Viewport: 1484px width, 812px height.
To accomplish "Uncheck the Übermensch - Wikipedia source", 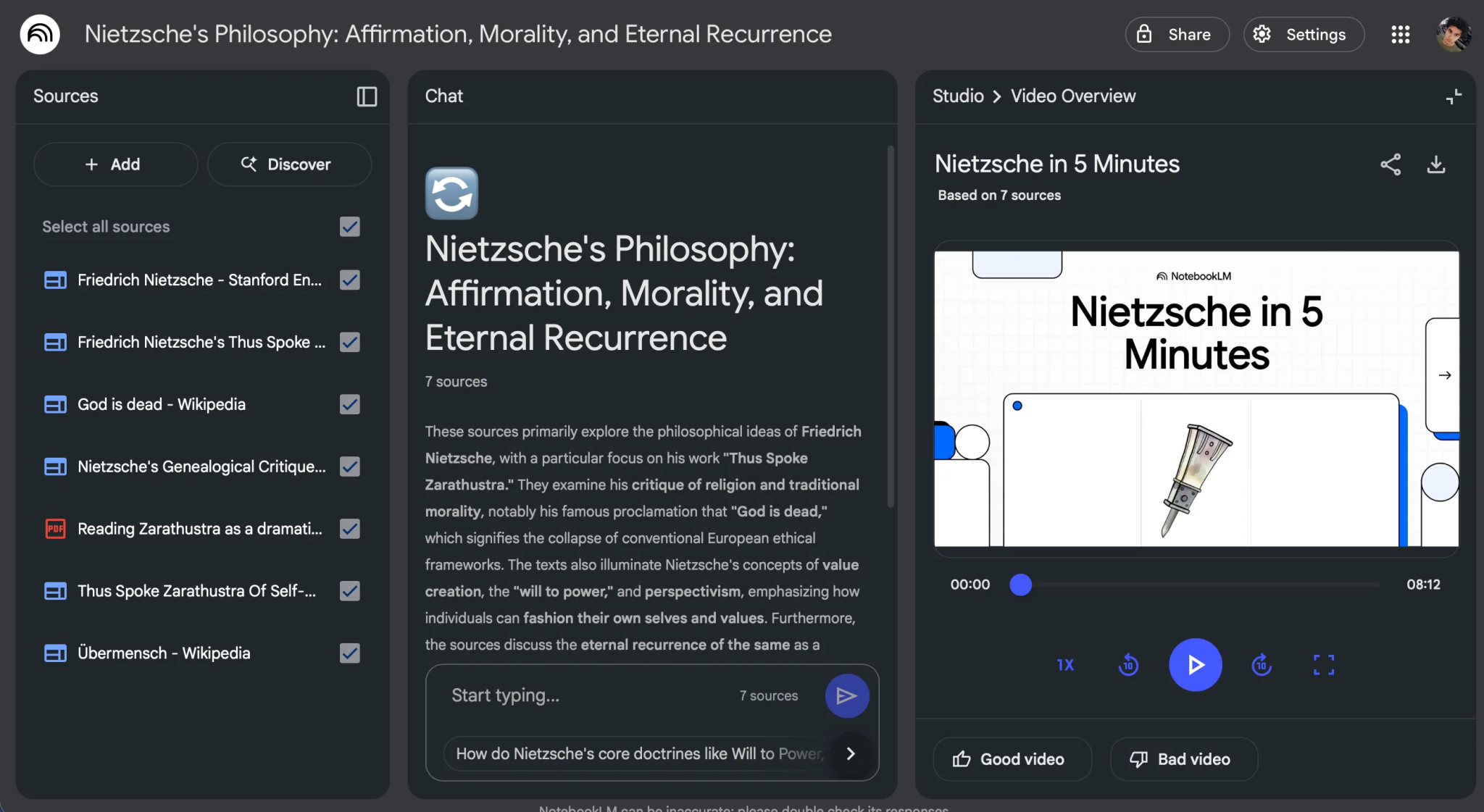I will (x=349, y=653).
